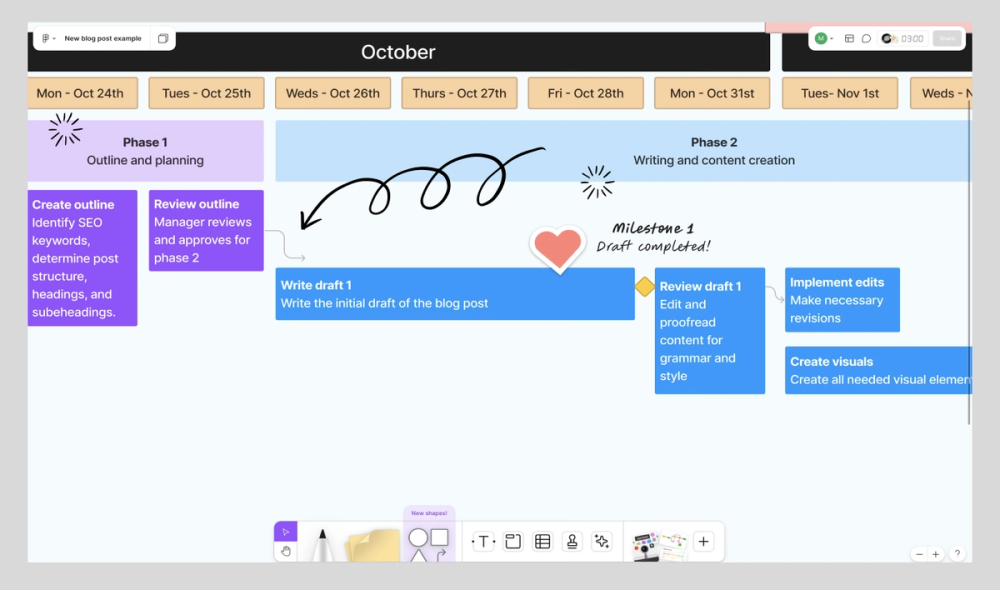1000x590 pixels.
Task: Open the board view icon beside the filename
Action: click(163, 38)
